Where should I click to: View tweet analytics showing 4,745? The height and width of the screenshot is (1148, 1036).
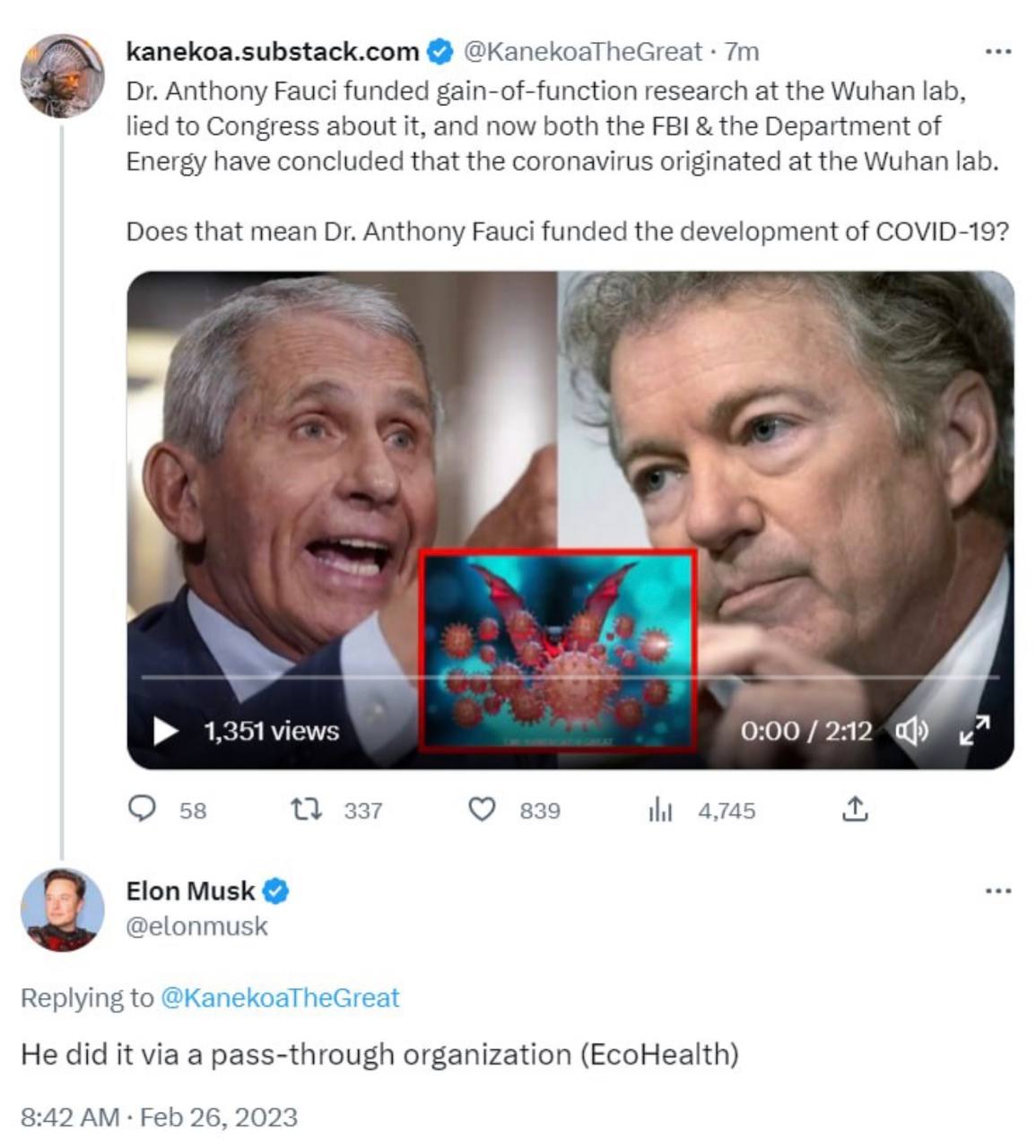(660, 810)
